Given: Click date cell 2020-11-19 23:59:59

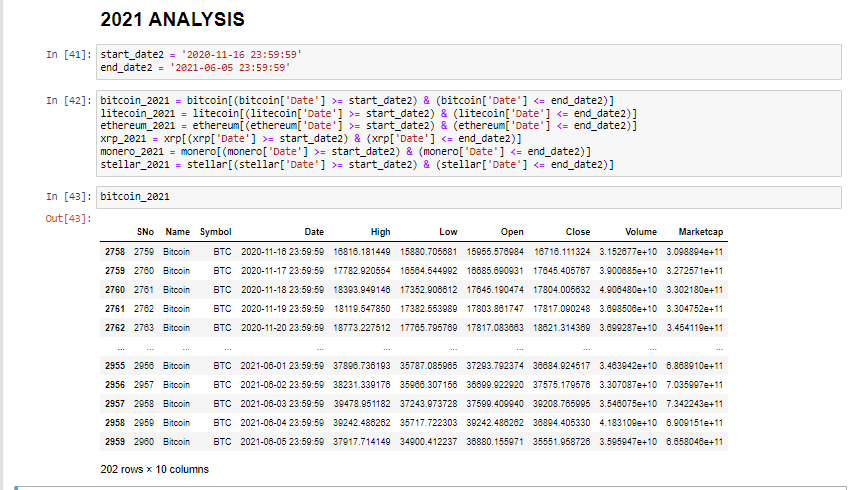Looking at the screenshot, I should (x=282, y=309).
